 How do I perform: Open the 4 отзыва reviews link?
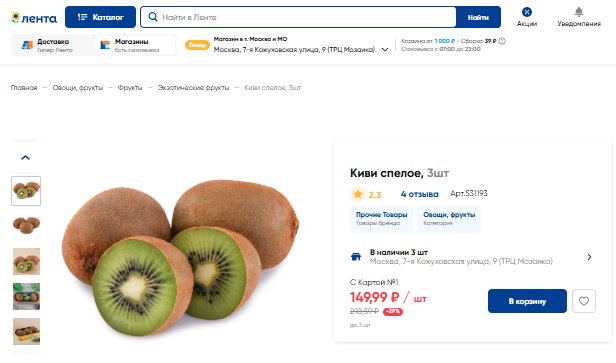[419, 194]
